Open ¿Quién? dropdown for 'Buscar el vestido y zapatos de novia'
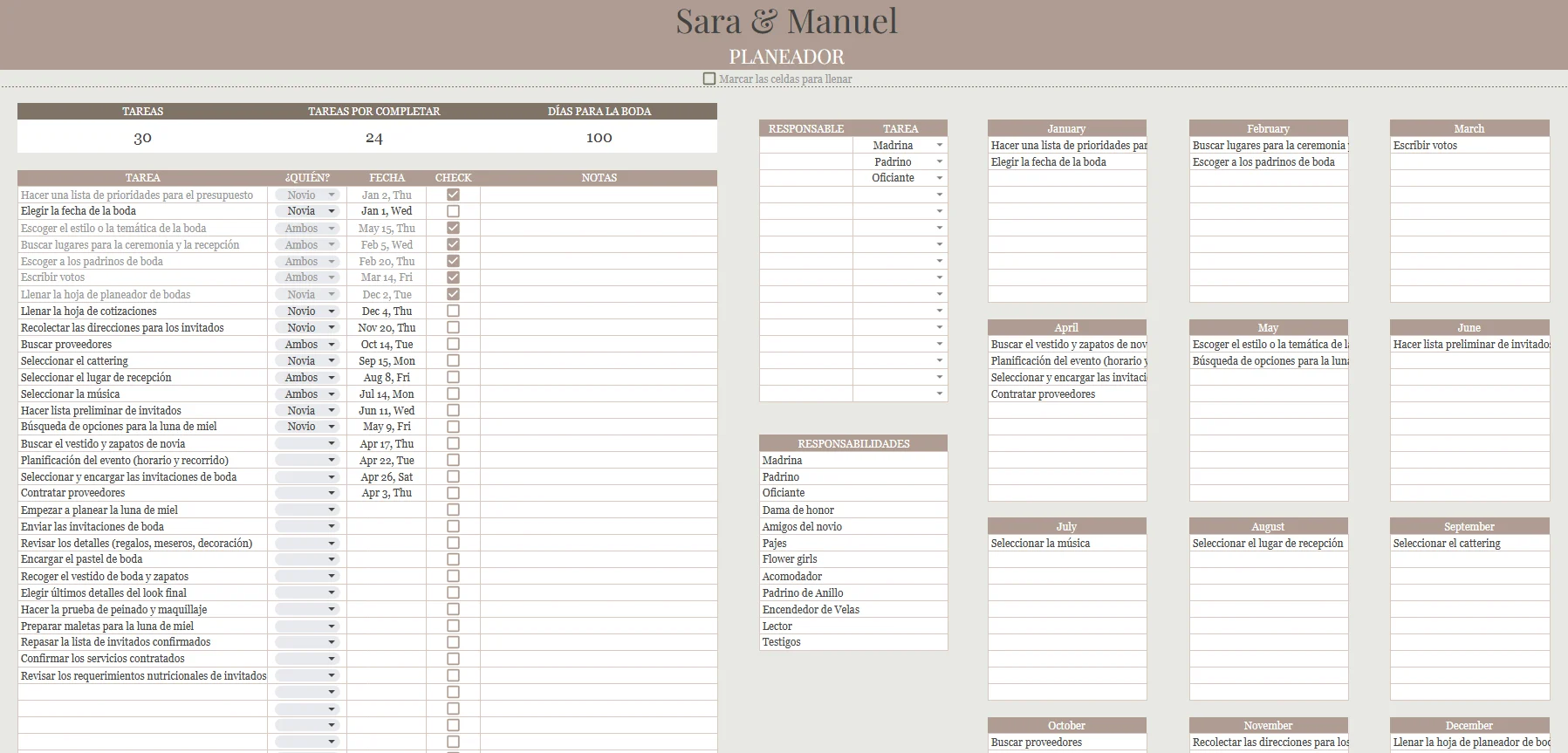Viewport: 1568px width, 753px height. [x=332, y=443]
